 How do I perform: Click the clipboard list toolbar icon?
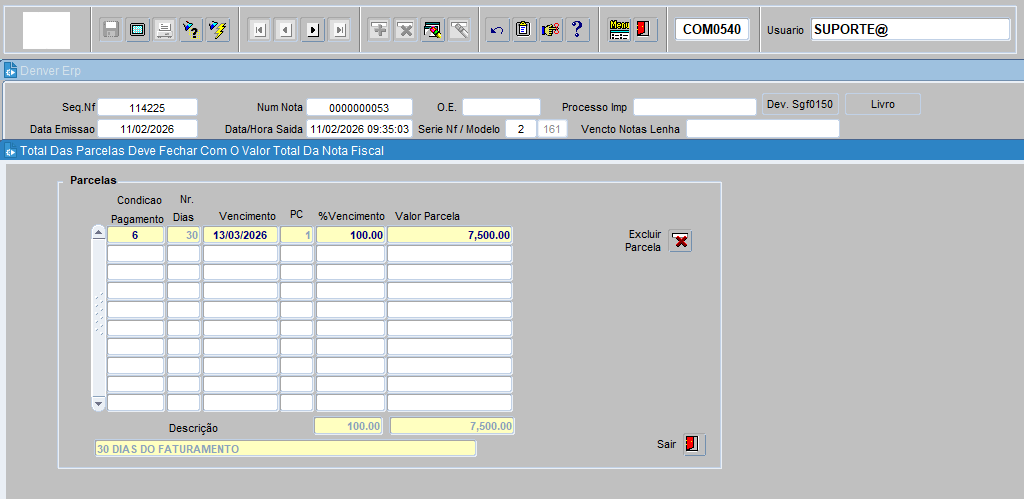(523, 30)
